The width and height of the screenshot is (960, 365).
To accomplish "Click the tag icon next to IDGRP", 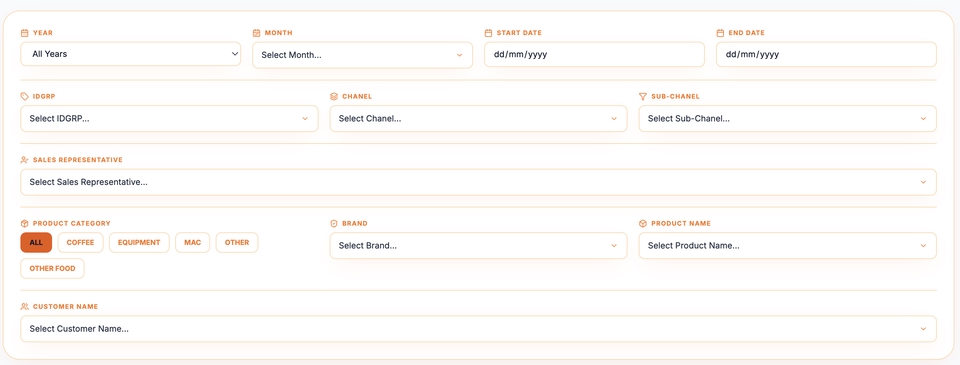I will click(24, 97).
